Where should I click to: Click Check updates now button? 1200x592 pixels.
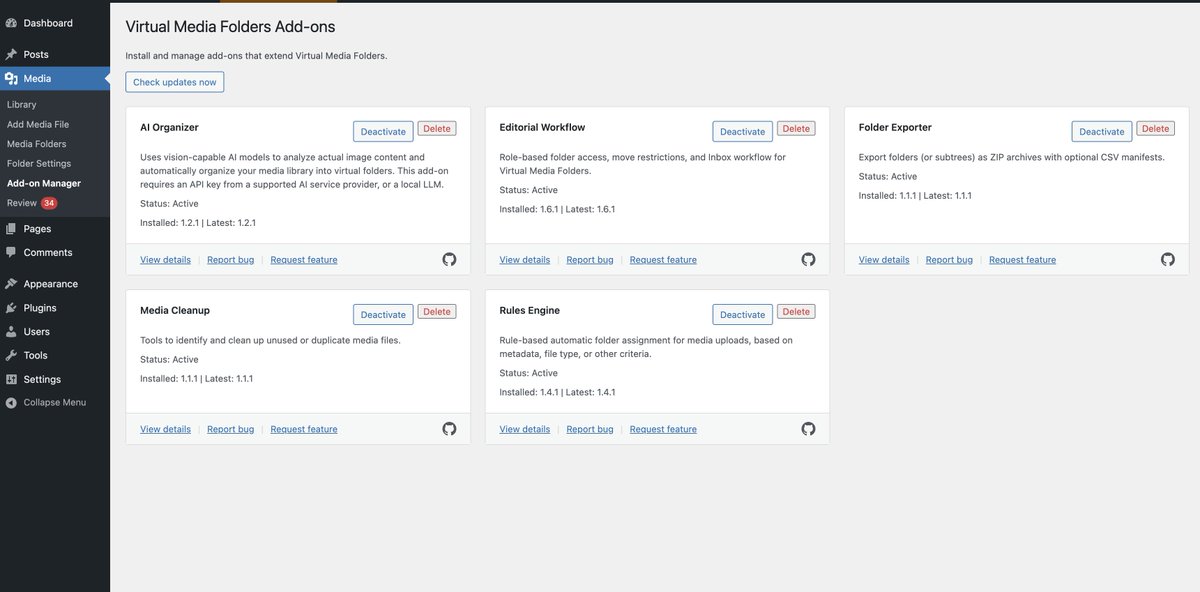[175, 82]
